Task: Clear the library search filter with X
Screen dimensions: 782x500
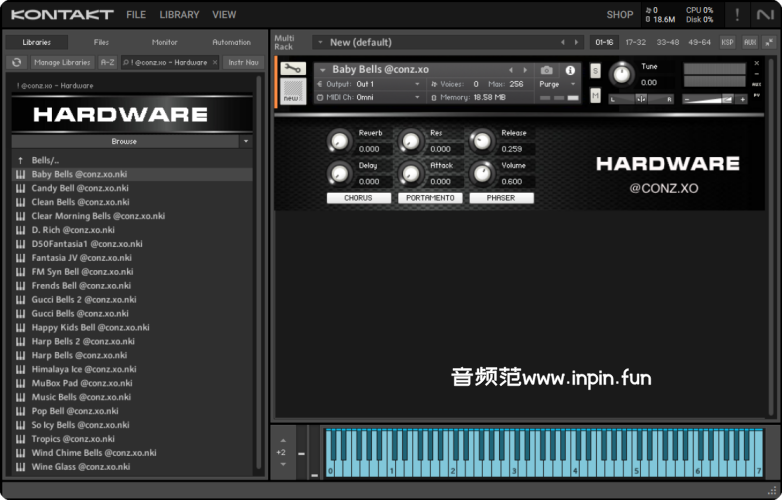Action: (215, 62)
